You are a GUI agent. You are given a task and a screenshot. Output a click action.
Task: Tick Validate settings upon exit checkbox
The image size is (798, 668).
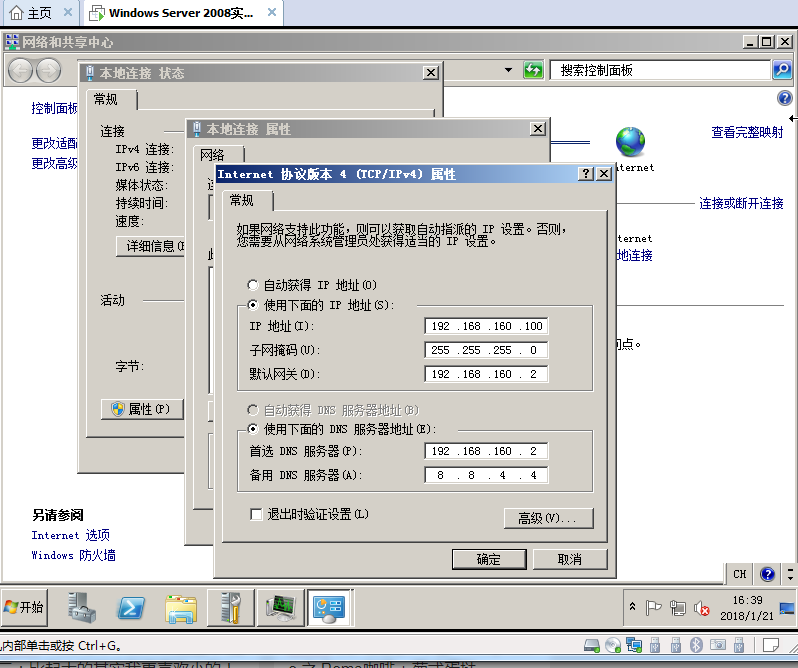(256, 514)
